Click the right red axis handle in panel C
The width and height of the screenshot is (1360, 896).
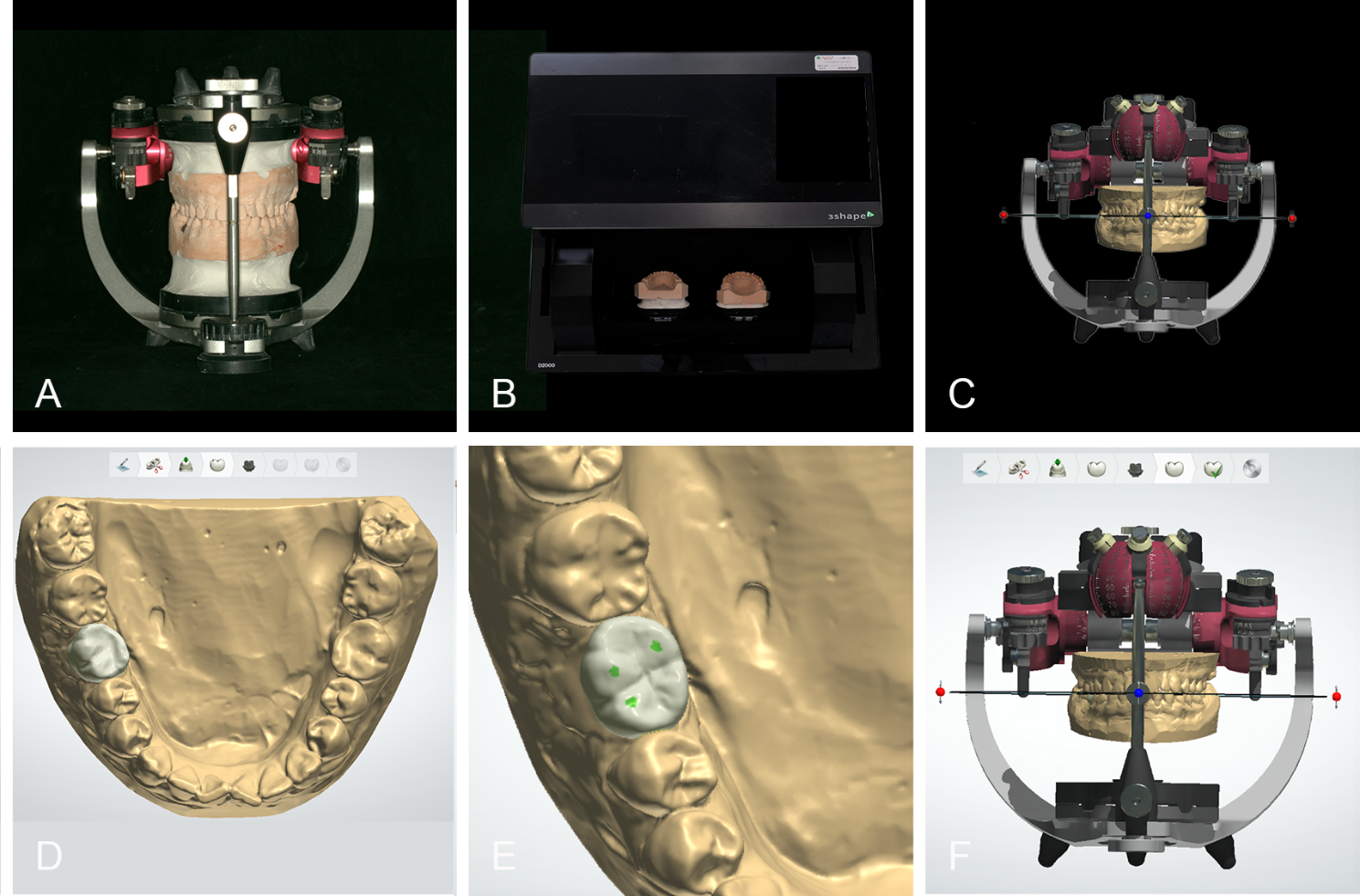(x=1291, y=218)
